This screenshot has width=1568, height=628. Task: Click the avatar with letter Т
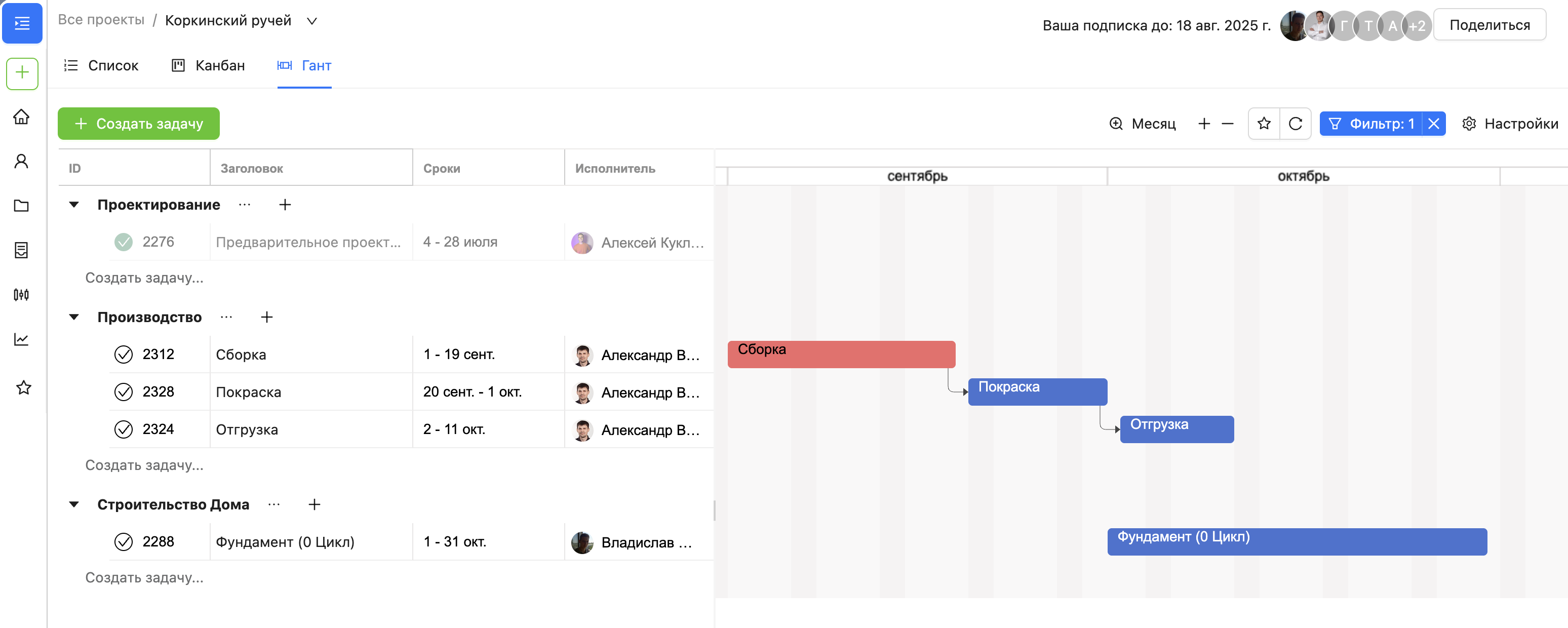point(1368,25)
